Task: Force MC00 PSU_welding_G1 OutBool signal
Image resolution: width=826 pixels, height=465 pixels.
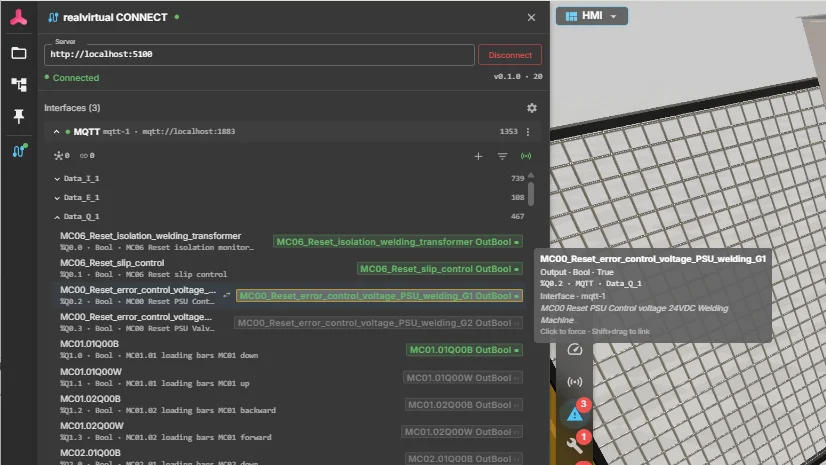Action: 379,296
